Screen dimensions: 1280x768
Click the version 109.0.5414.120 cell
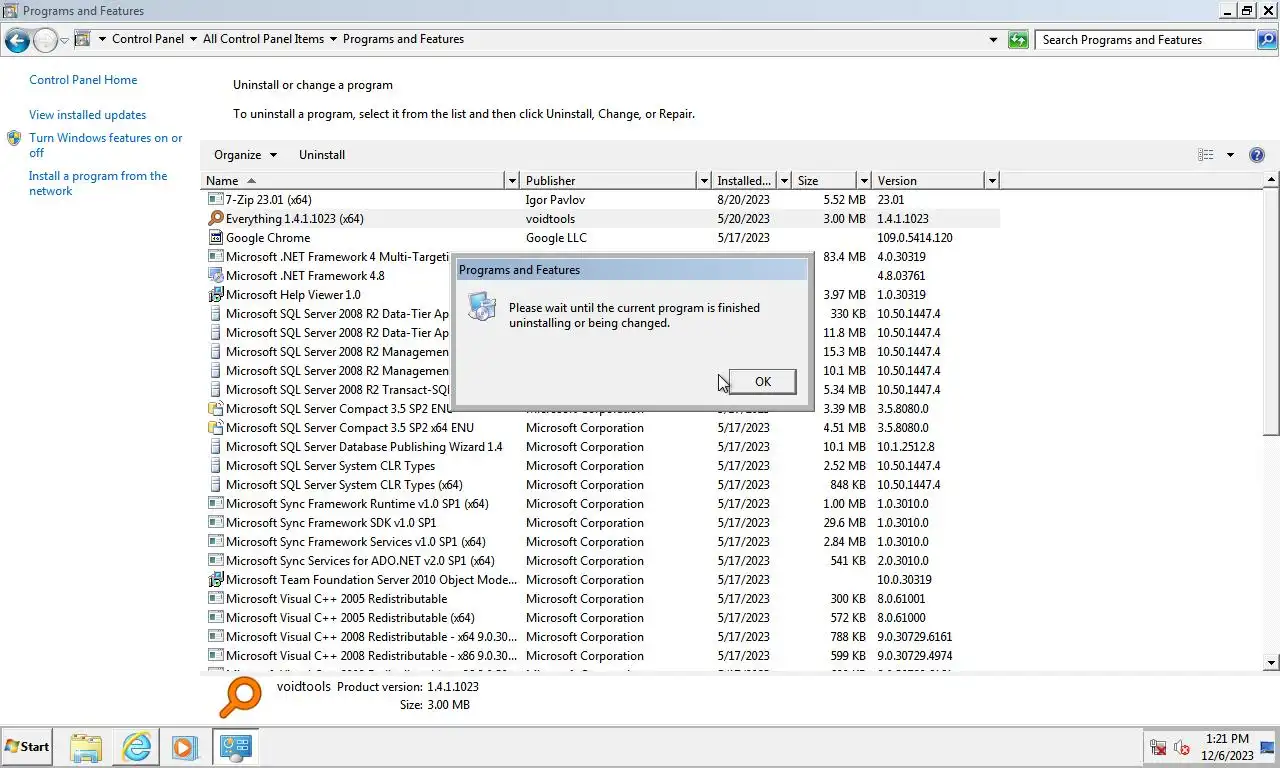click(x=915, y=238)
